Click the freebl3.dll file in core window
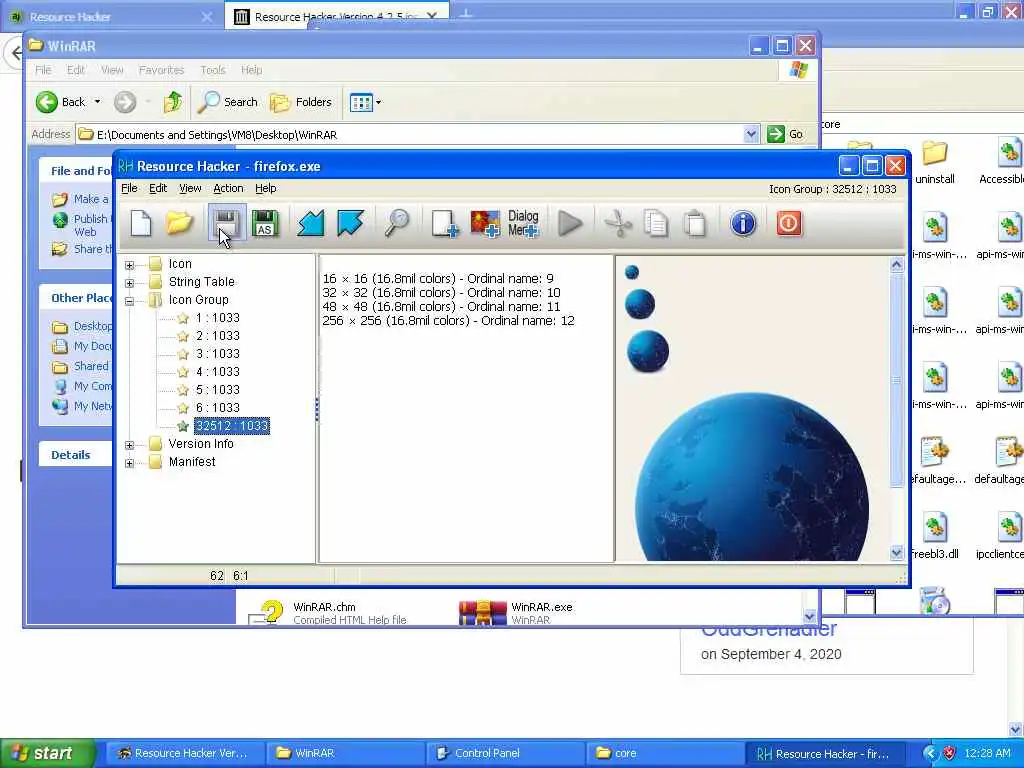The height and width of the screenshot is (768, 1024). point(935,537)
